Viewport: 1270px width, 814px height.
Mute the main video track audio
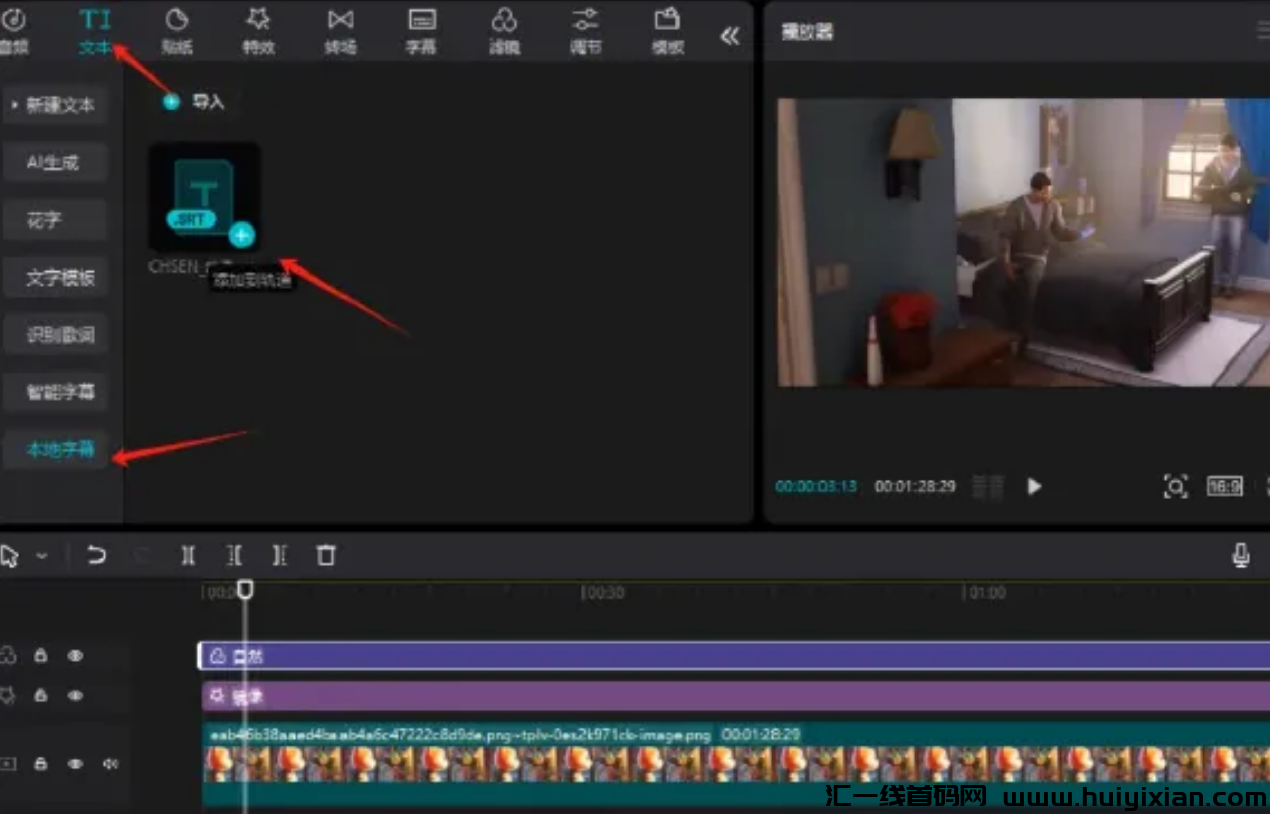click(x=110, y=764)
